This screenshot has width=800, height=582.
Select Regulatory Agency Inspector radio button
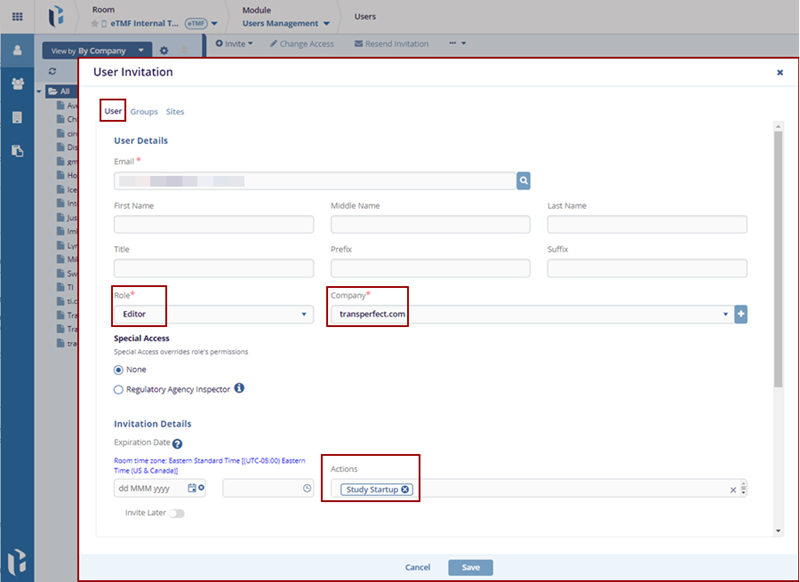click(119, 390)
